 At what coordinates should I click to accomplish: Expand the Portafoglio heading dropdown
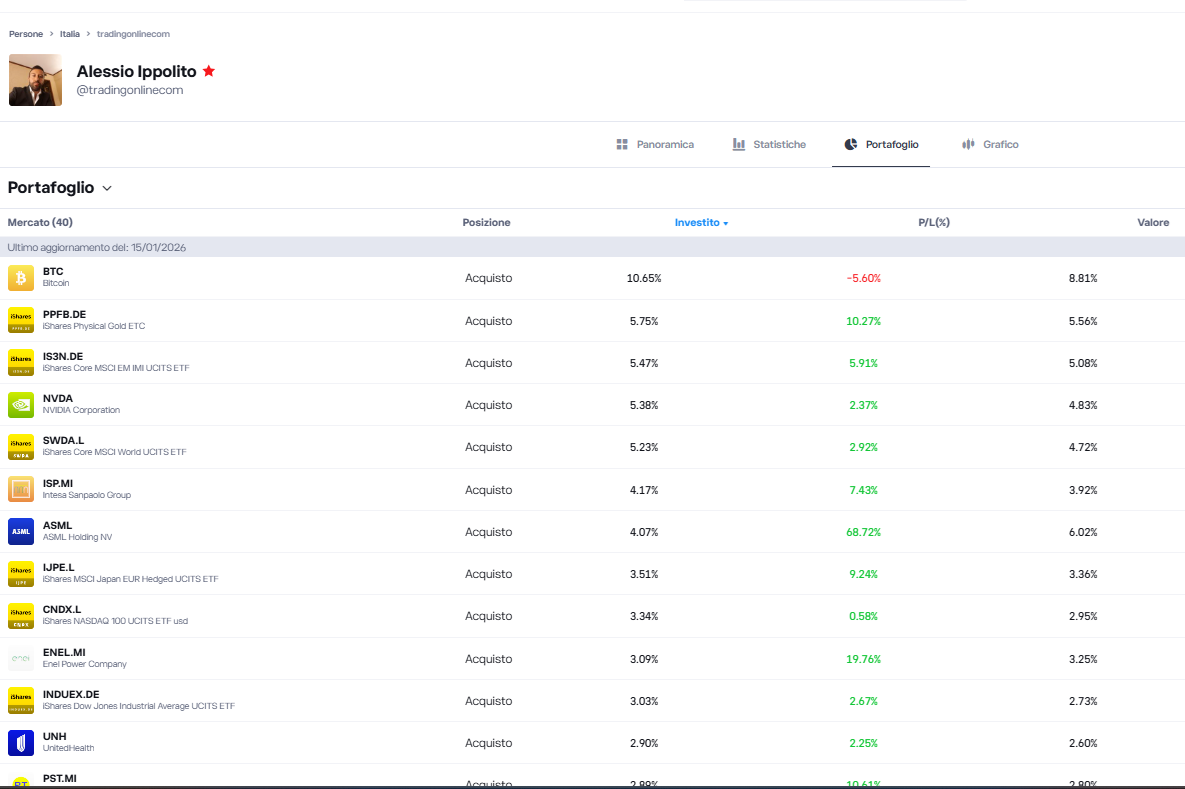(107, 188)
